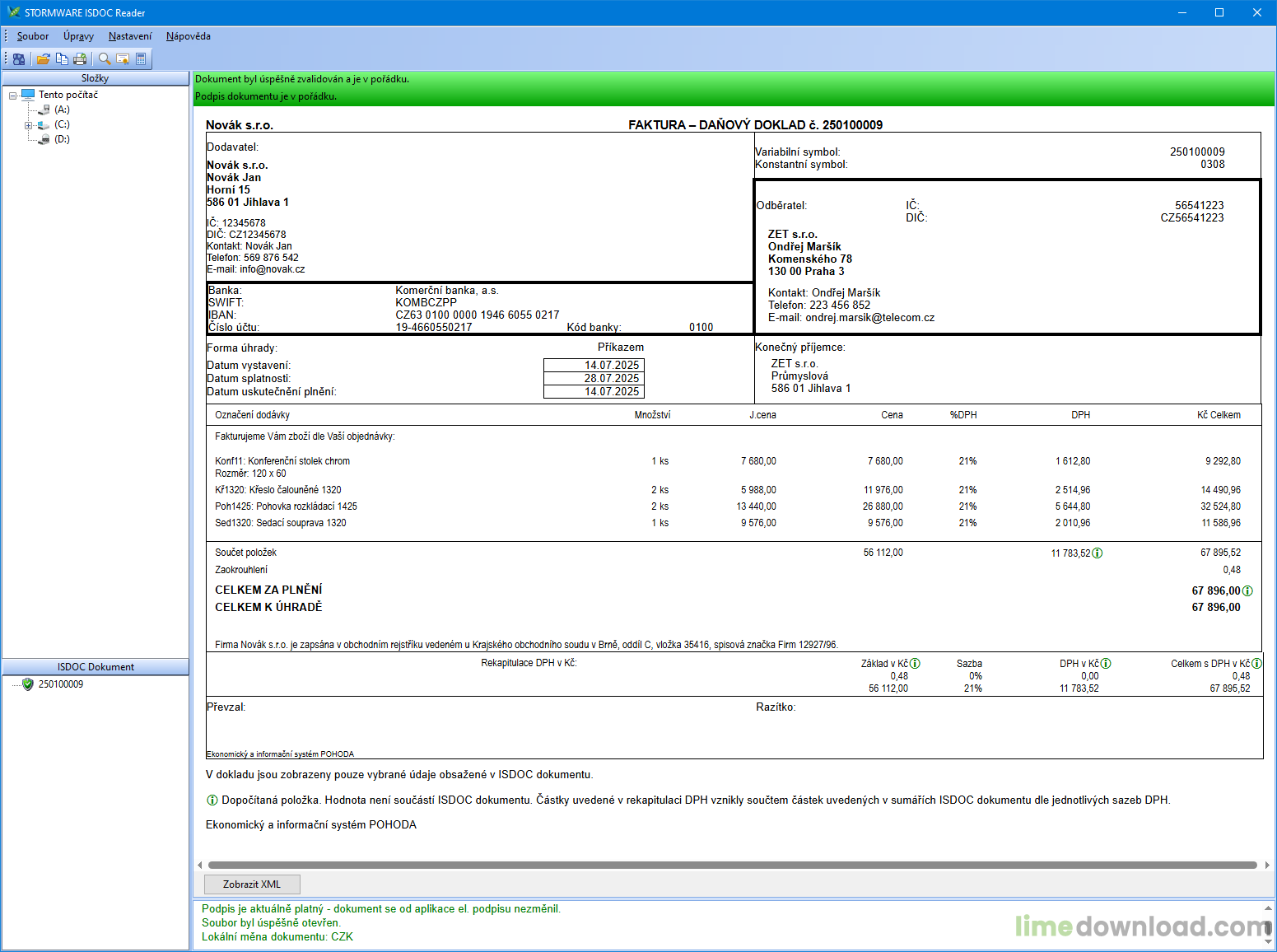Click the first toolbar icon with shapes
1277x952 pixels.
click(x=19, y=58)
